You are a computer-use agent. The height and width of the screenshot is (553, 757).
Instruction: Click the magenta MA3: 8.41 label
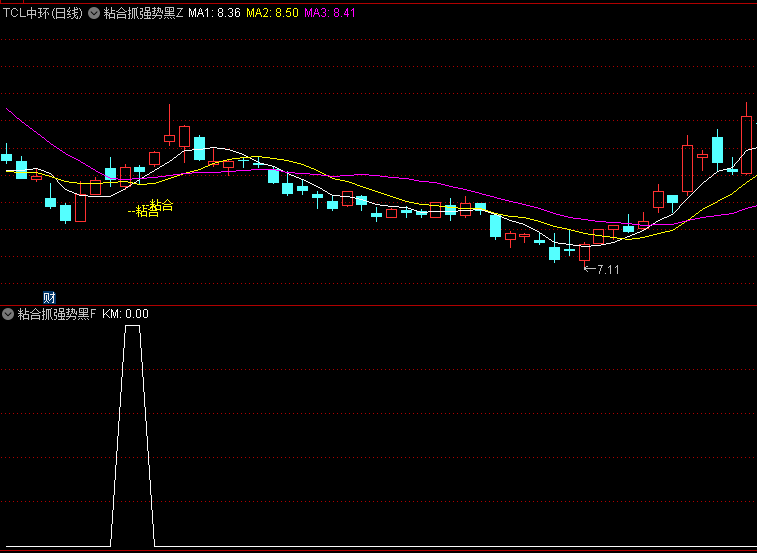click(x=329, y=13)
